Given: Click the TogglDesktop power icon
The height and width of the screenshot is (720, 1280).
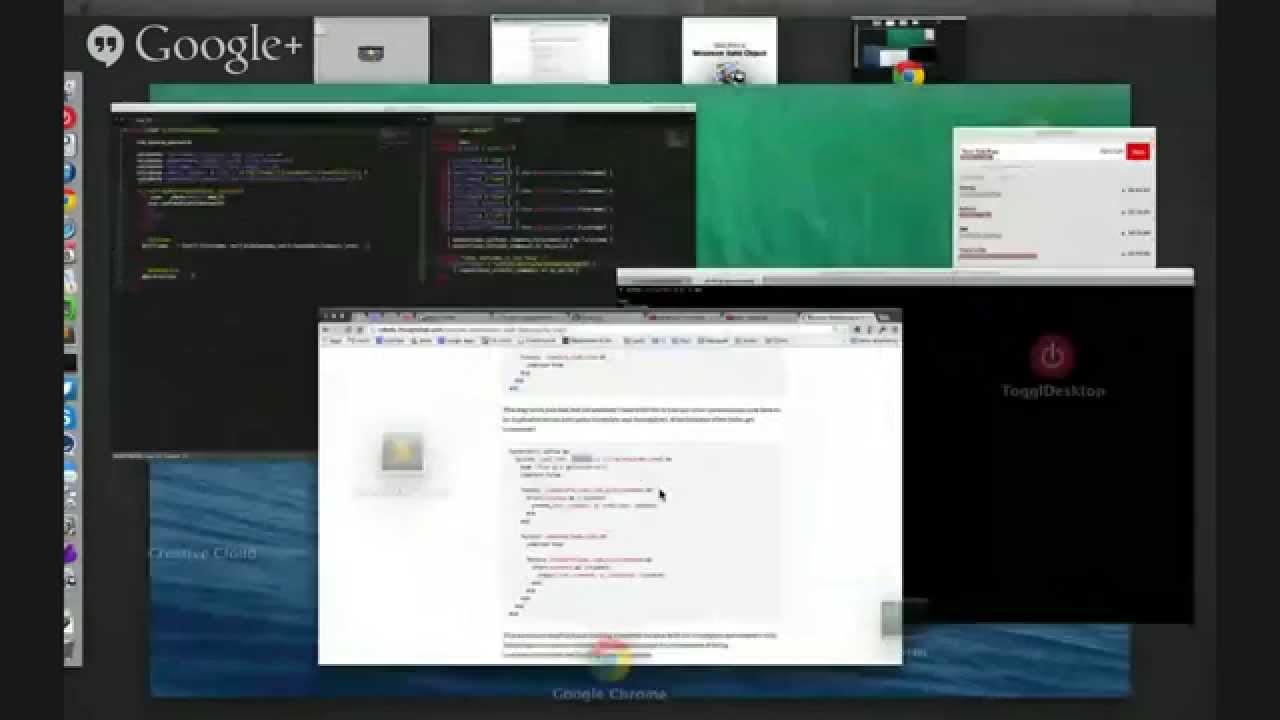Looking at the screenshot, I should pos(1052,356).
